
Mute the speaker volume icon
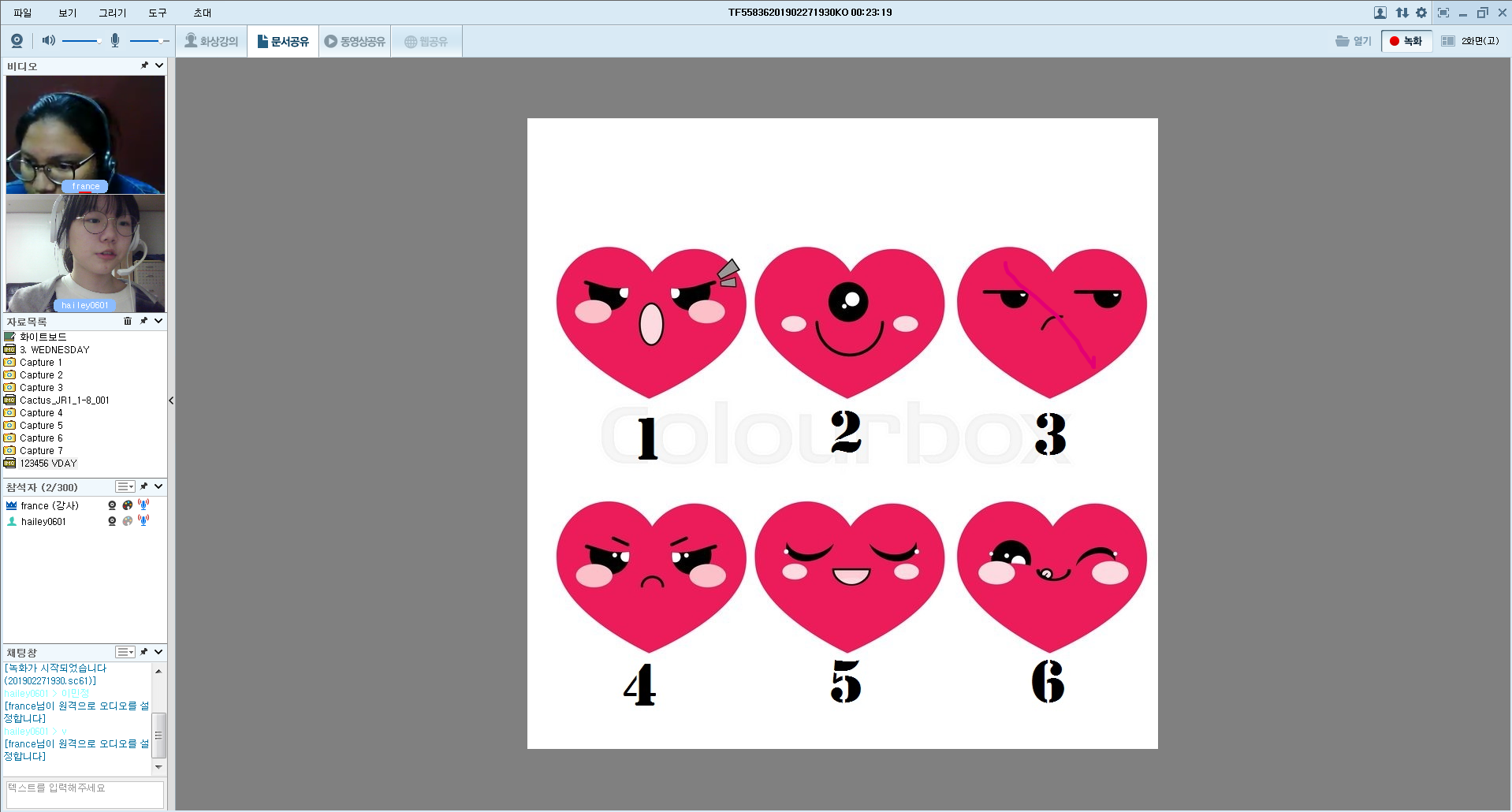pos(48,40)
